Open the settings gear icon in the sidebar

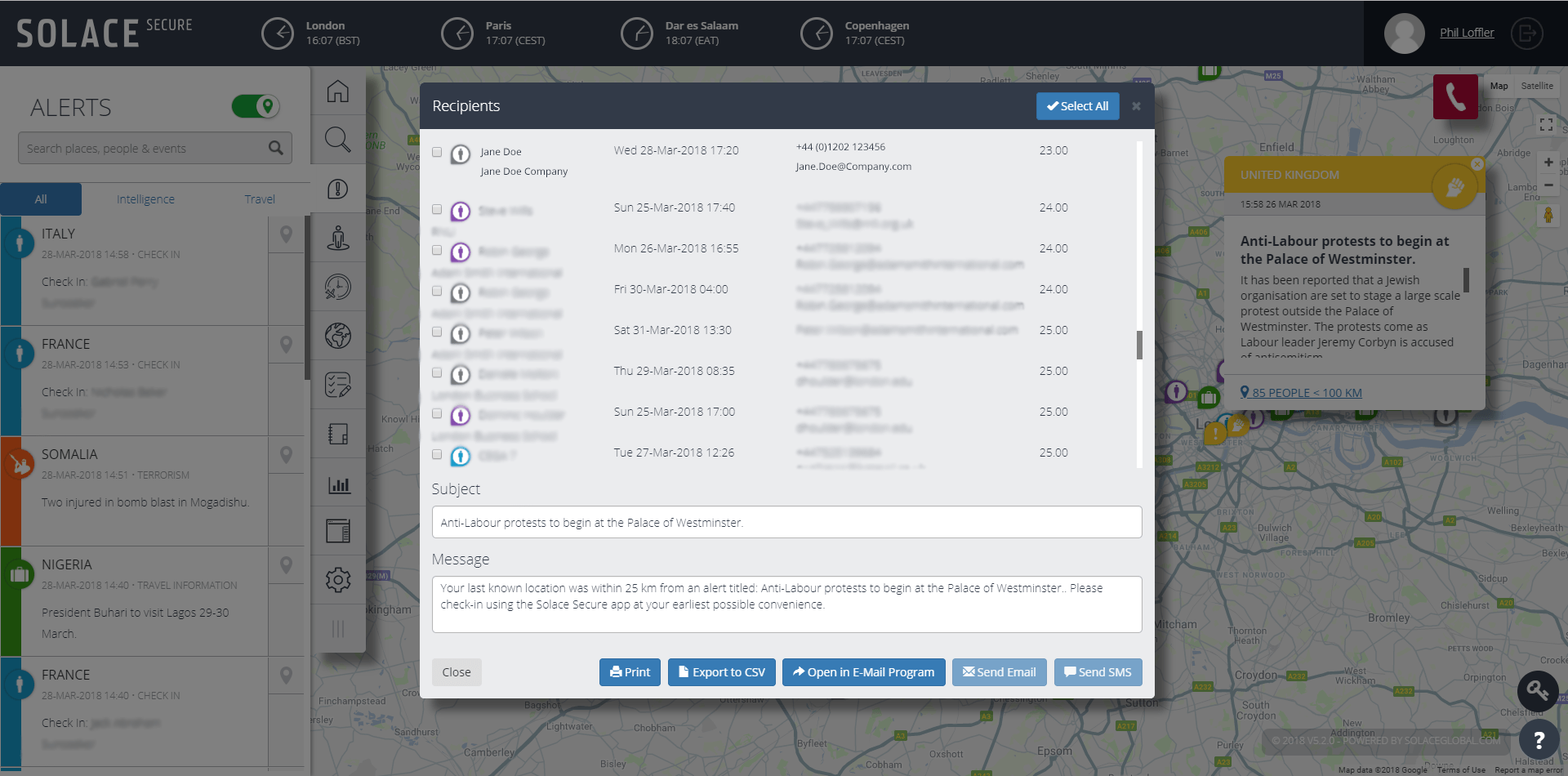click(338, 580)
